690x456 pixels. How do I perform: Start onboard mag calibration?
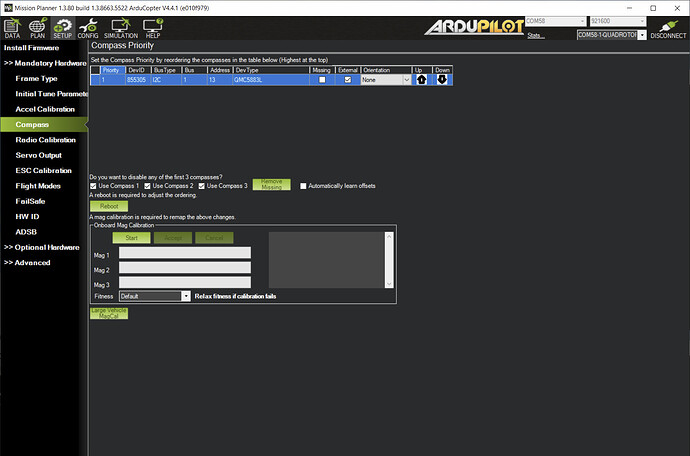132,238
